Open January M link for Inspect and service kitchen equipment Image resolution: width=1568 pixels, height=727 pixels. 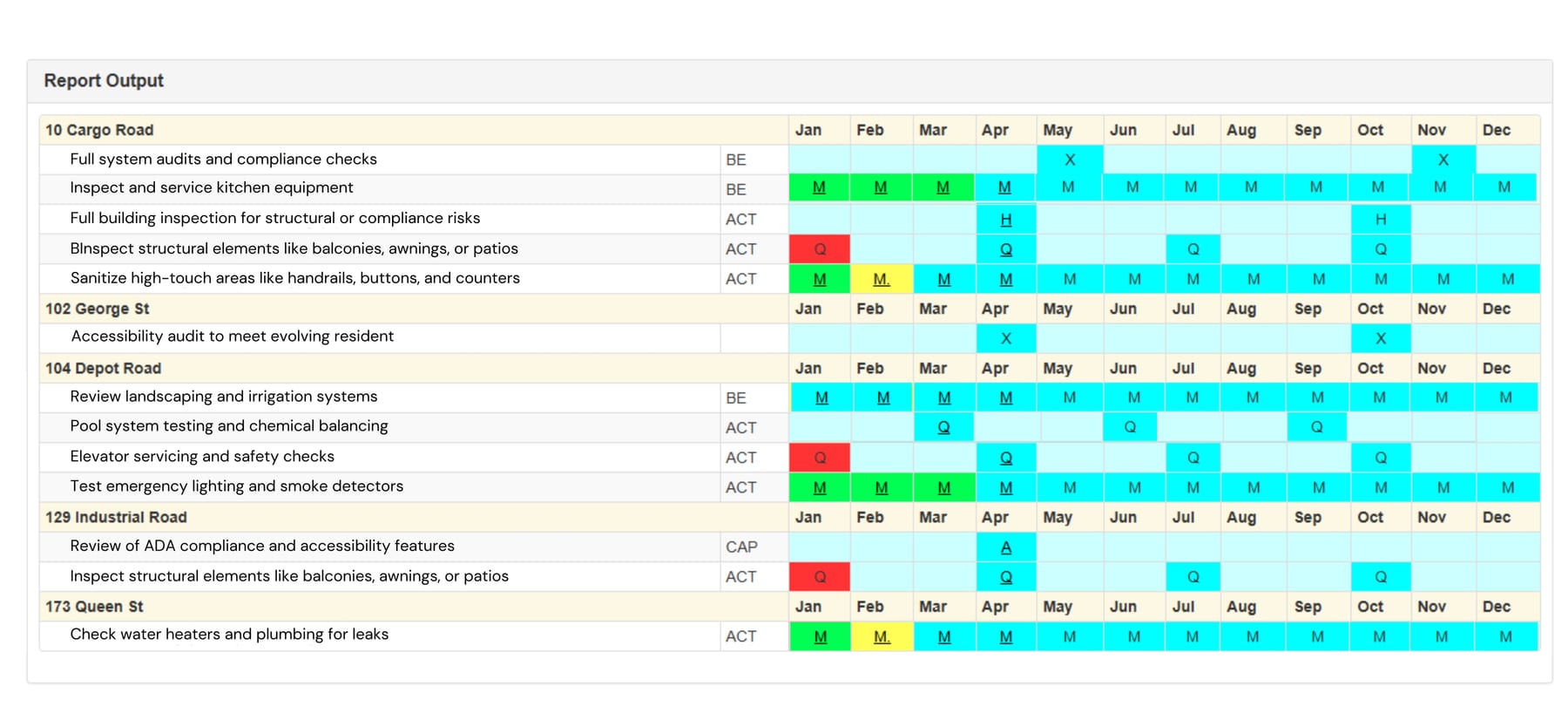click(819, 187)
